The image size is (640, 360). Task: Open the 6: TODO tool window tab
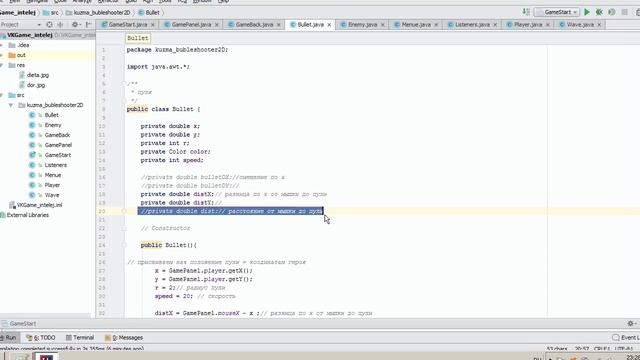tap(40, 338)
